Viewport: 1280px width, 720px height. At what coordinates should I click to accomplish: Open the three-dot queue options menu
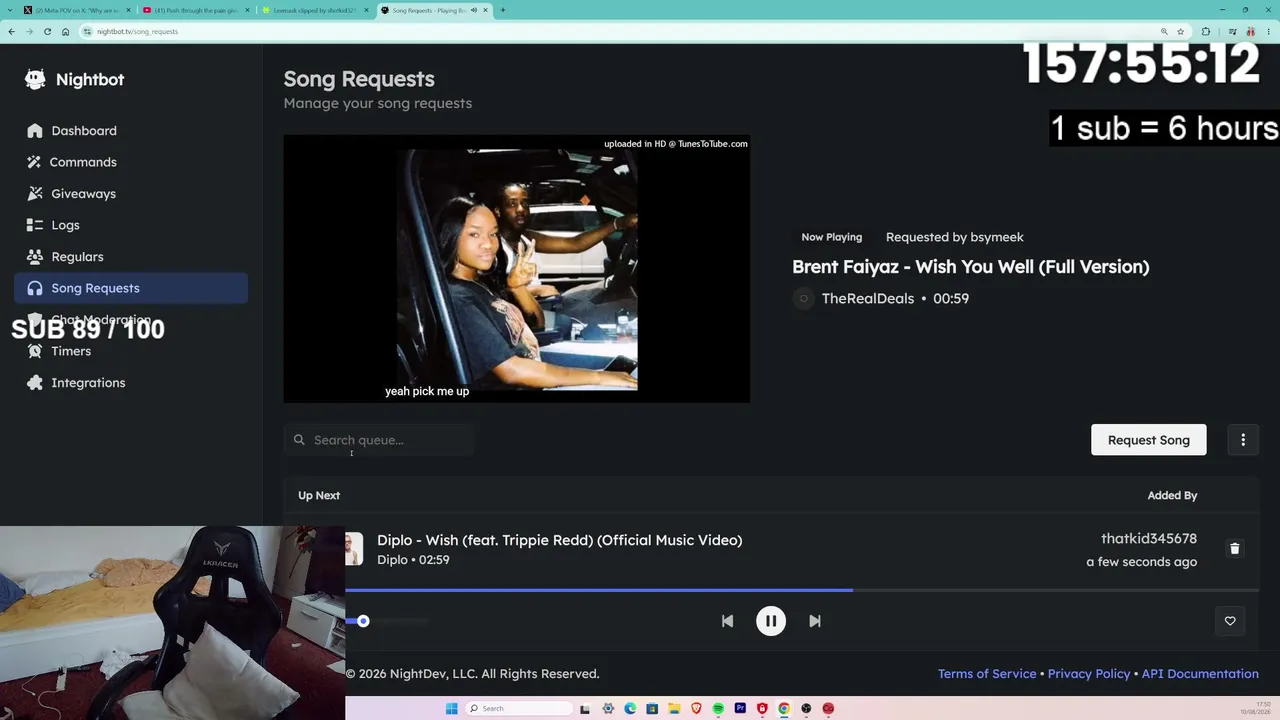(1243, 440)
